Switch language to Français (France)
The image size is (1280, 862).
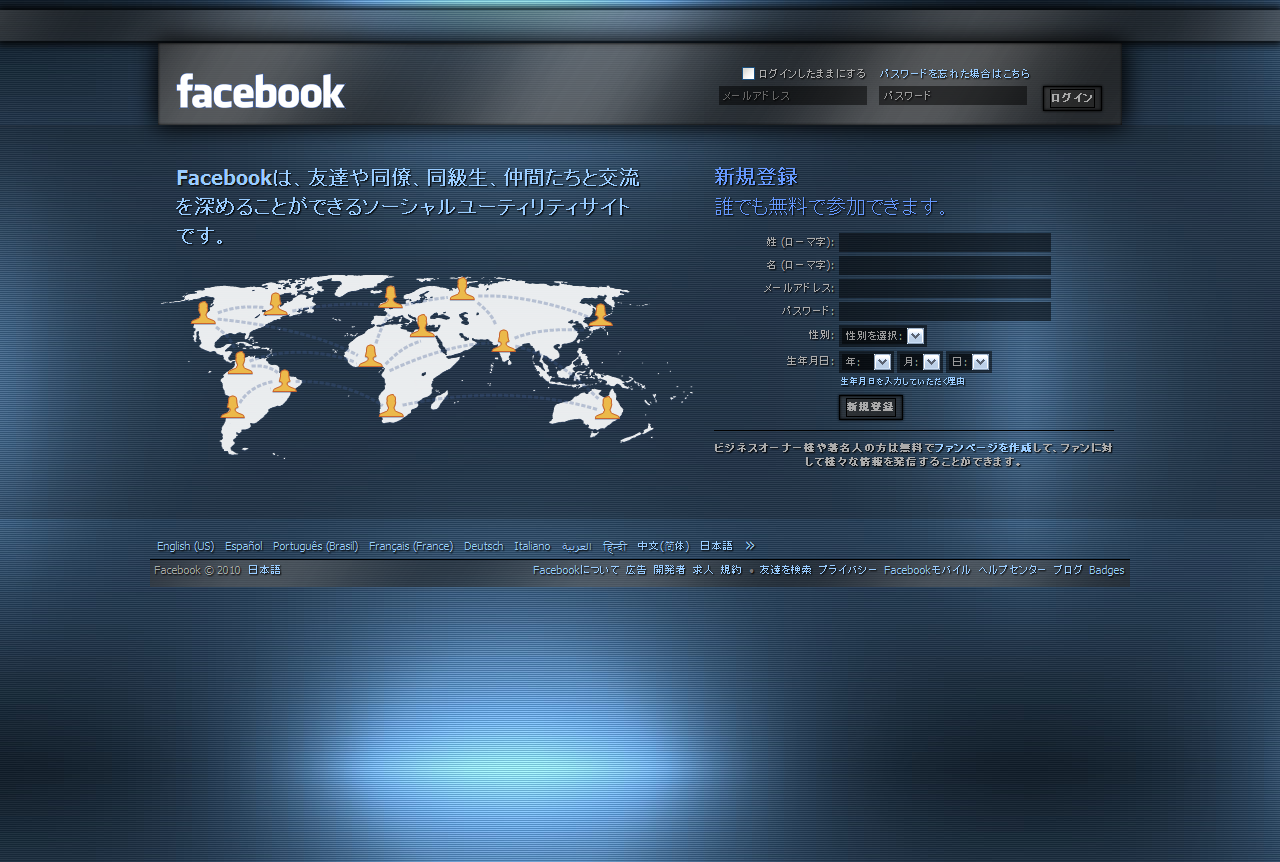(411, 546)
